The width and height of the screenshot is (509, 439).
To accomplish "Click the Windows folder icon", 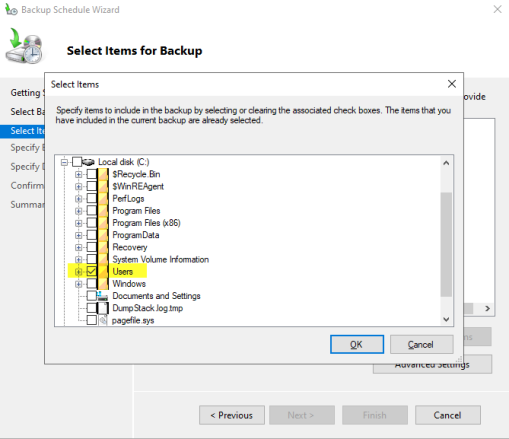I will tap(103, 284).
